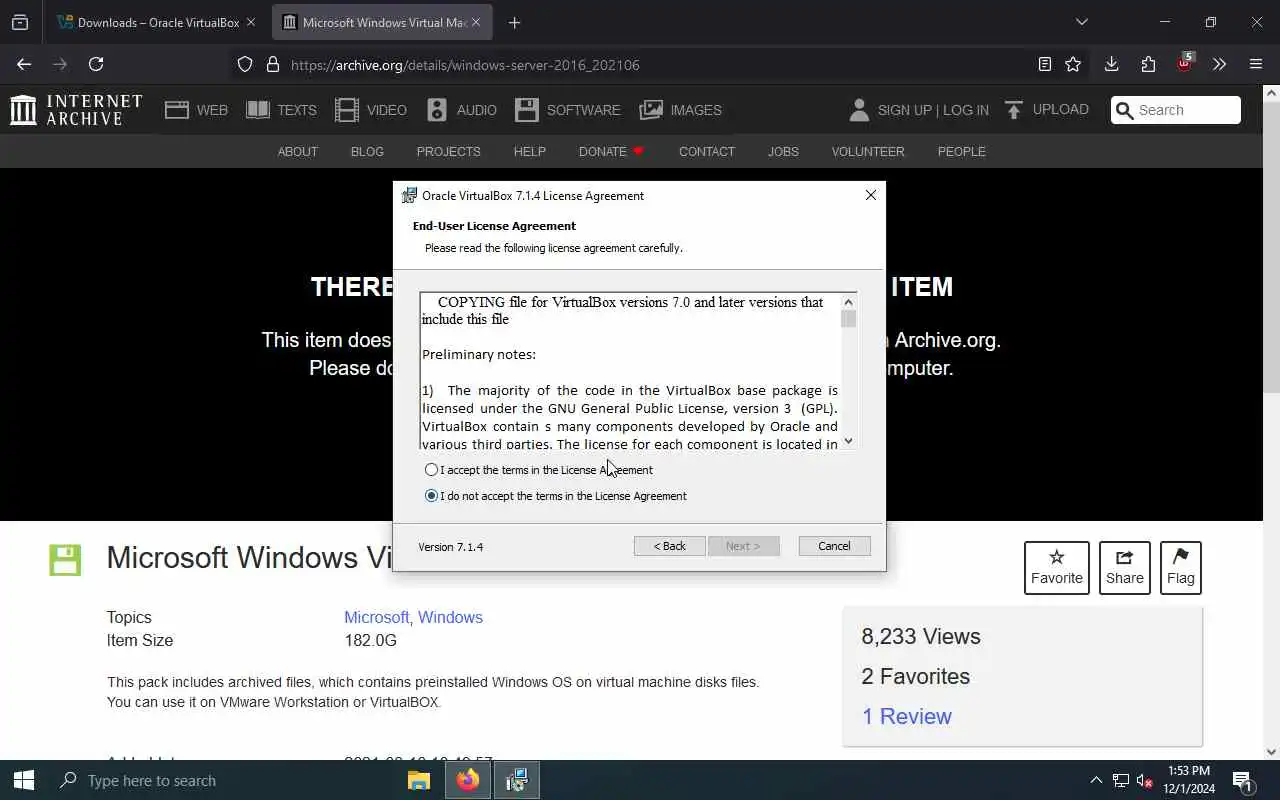Go back to previous page
The height and width of the screenshot is (800, 1280).
pos(24,64)
